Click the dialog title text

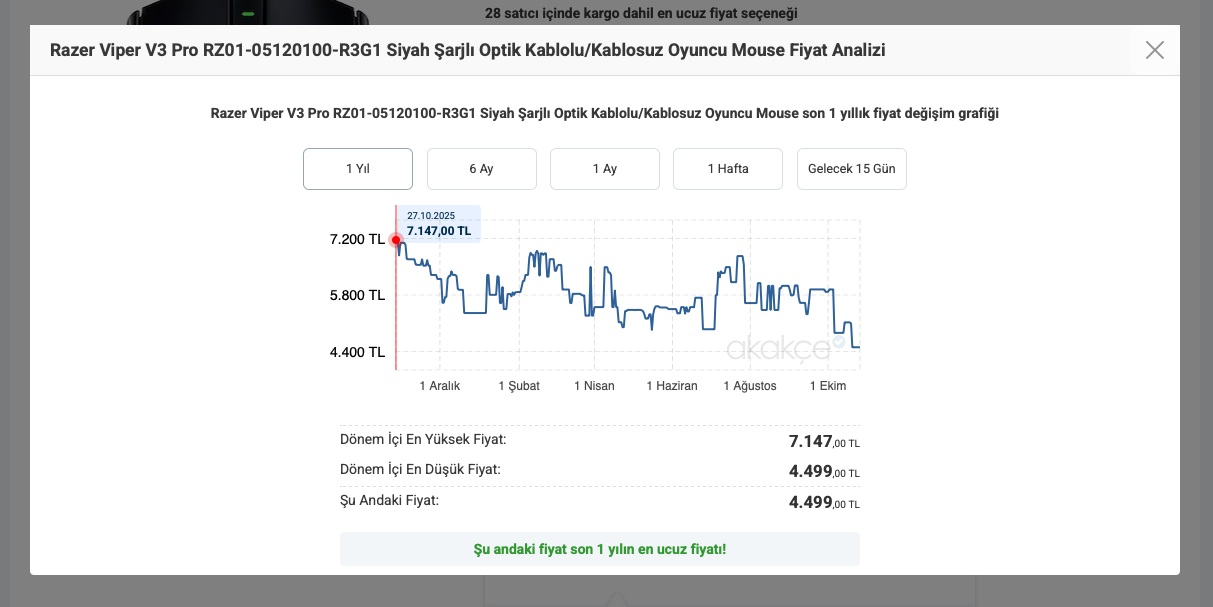pos(468,50)
